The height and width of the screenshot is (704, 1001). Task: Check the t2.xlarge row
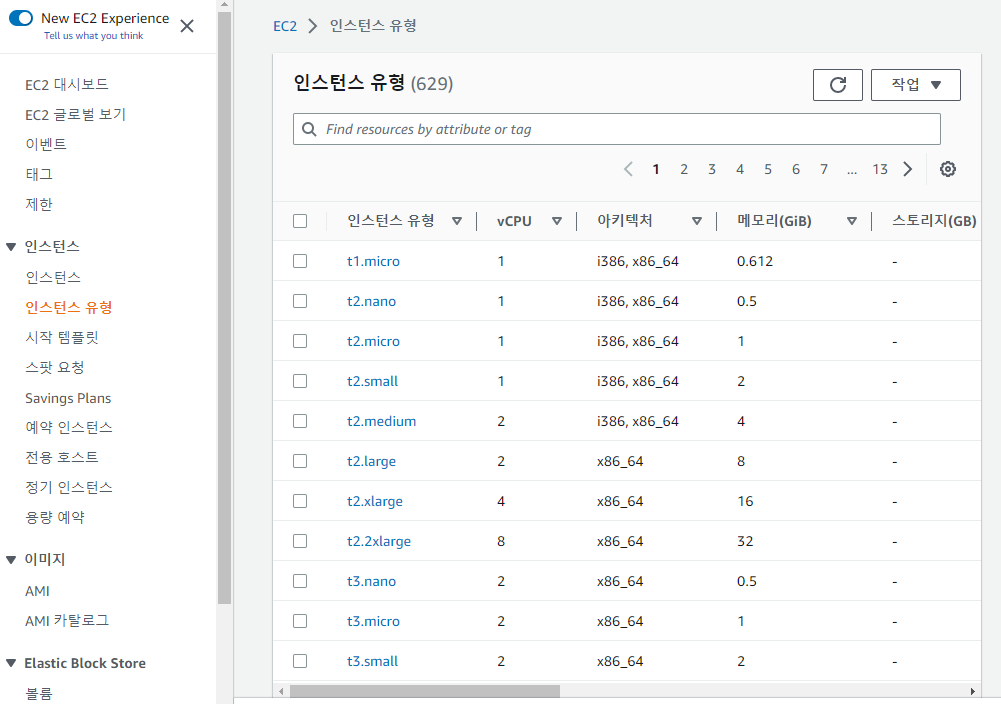[x=300, y=501]
